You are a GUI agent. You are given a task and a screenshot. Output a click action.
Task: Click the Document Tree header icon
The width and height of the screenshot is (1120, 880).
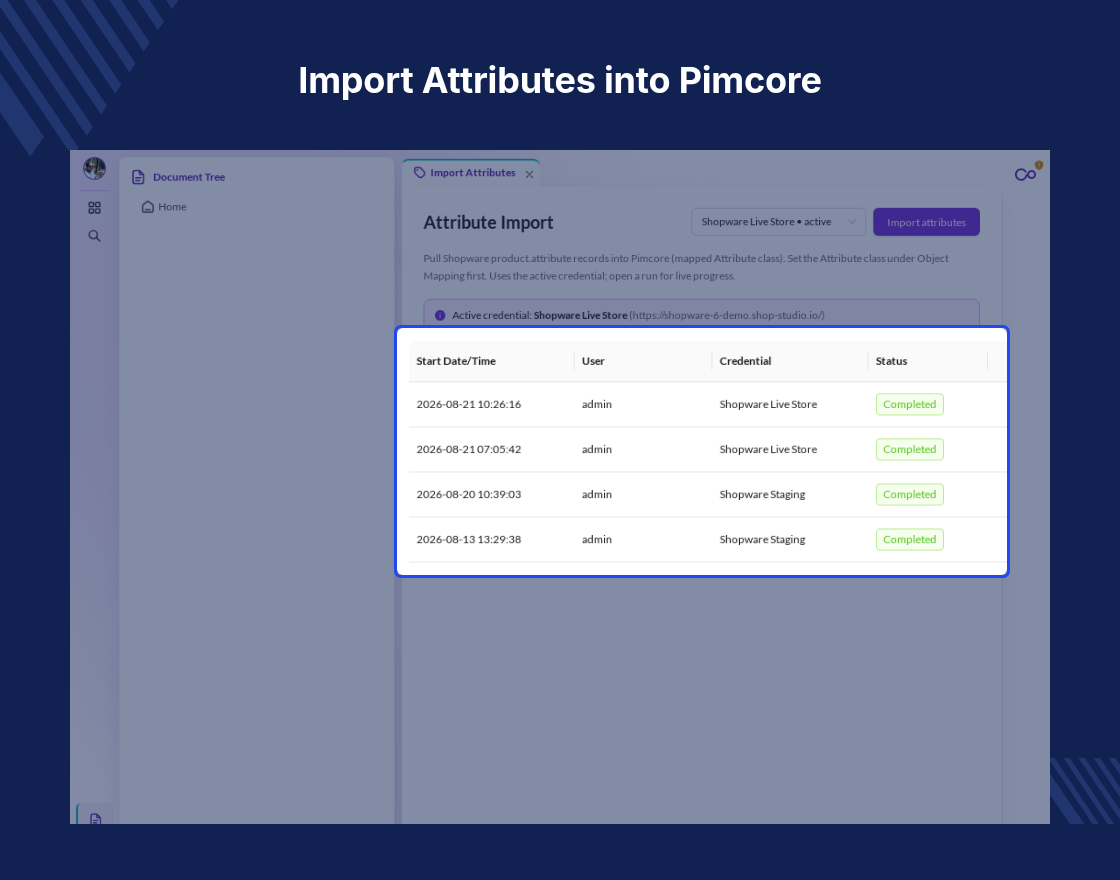139,177
